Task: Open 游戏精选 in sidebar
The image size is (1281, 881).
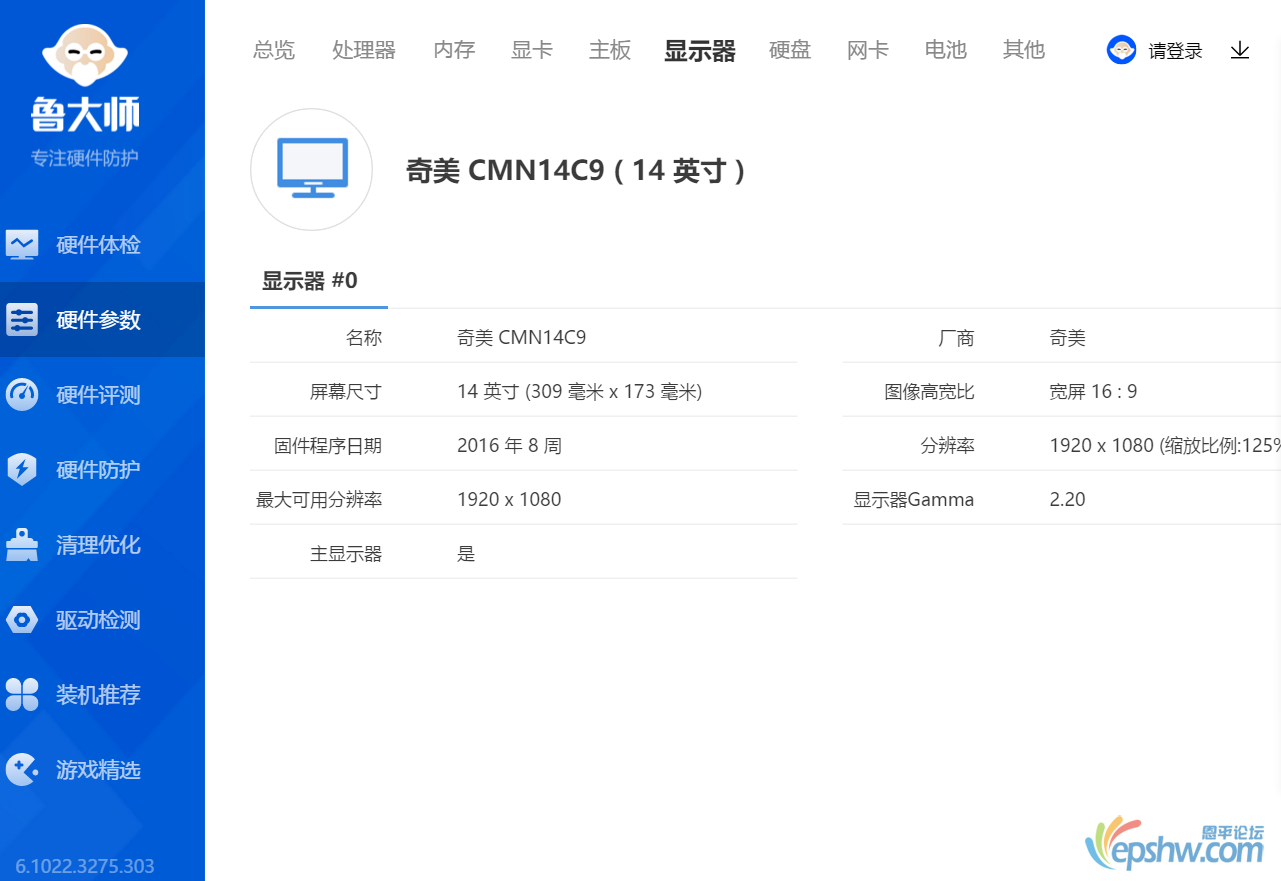Action: (x=102, y=770)
